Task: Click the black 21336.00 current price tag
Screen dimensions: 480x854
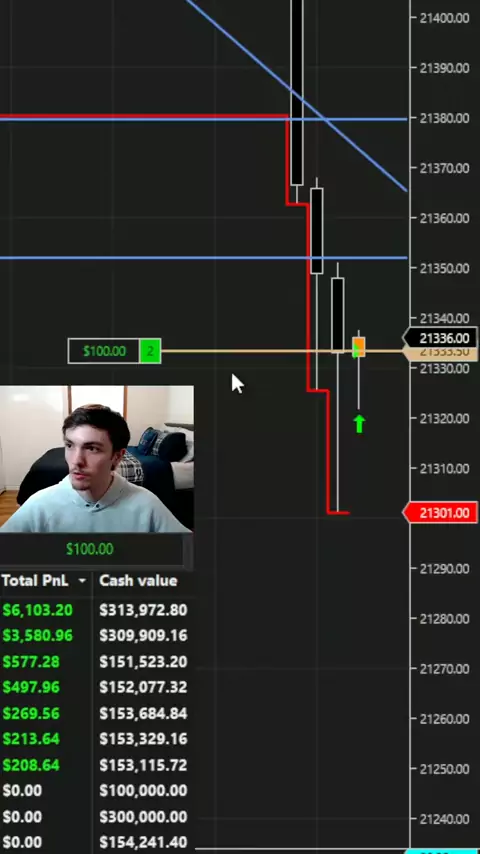Action: click(442, 338)
